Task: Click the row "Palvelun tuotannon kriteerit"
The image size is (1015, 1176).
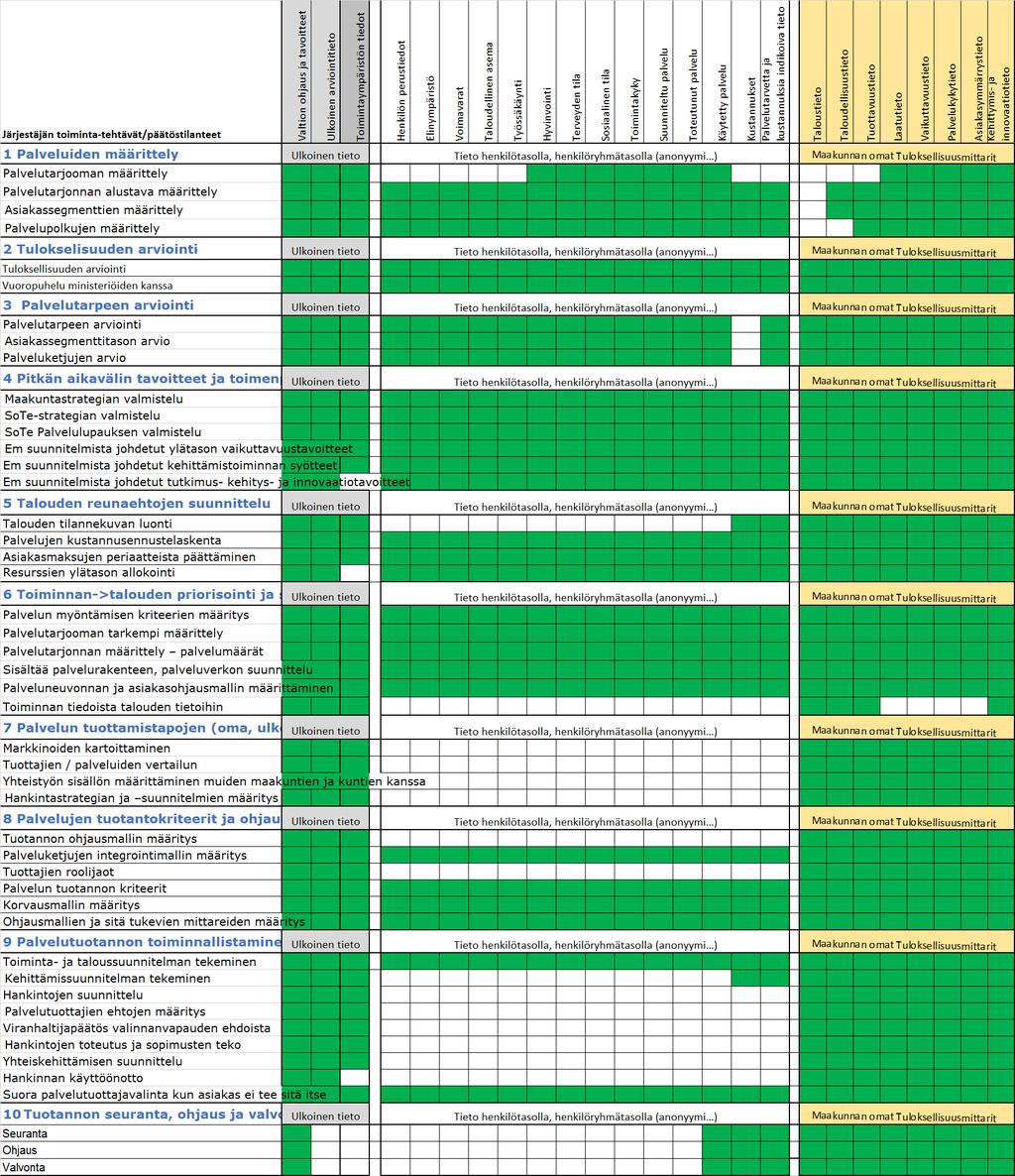Action: 84,888
